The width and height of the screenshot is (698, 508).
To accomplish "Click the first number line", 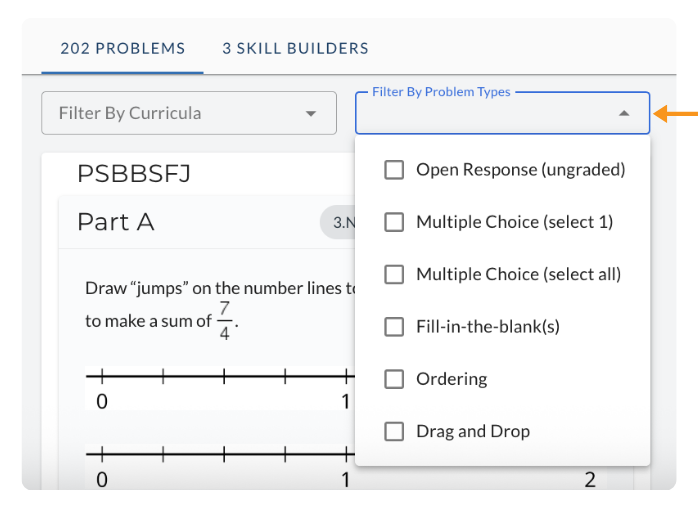I will point(220,378).
